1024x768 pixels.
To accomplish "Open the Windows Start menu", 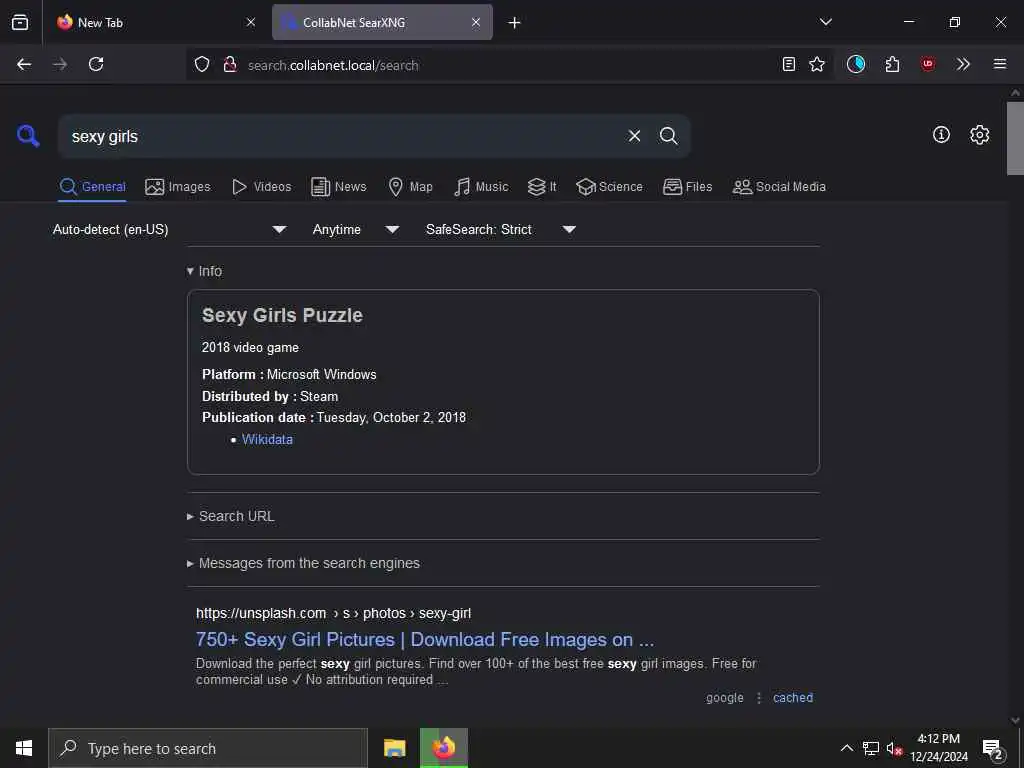I will (x=24, y=748).
